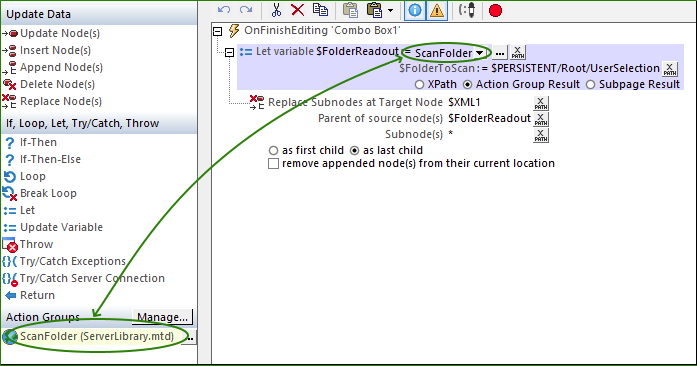Image resolution: width=697 pixels, height=366 pixels.
Task: Click the Replace Subnodes action icon
Action: coord(257,102)
